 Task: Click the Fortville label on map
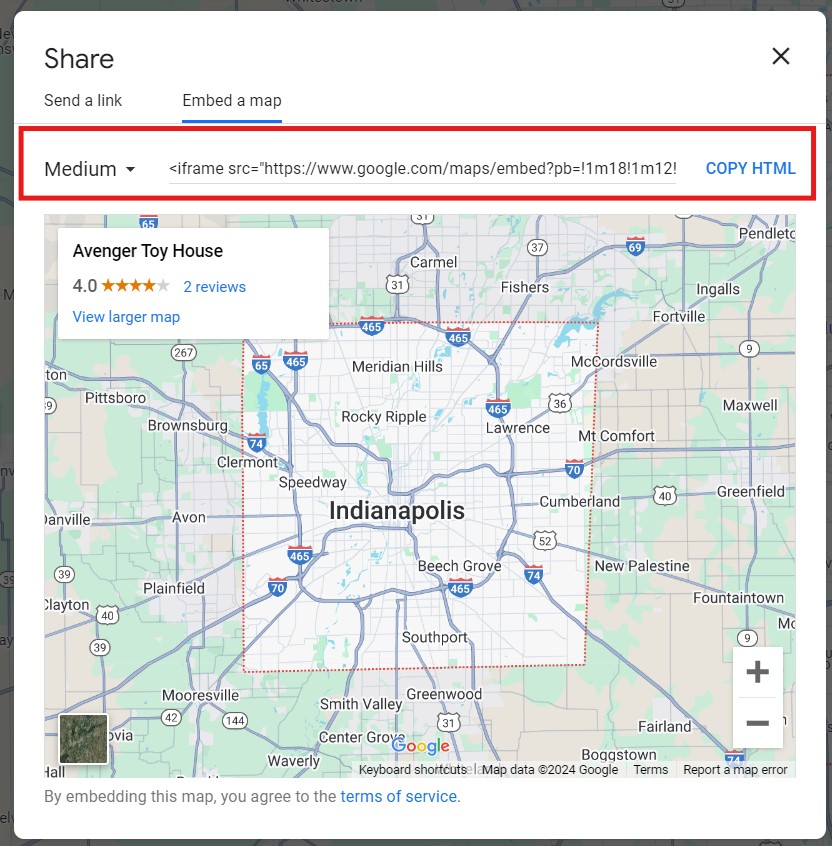coord(679,316)
